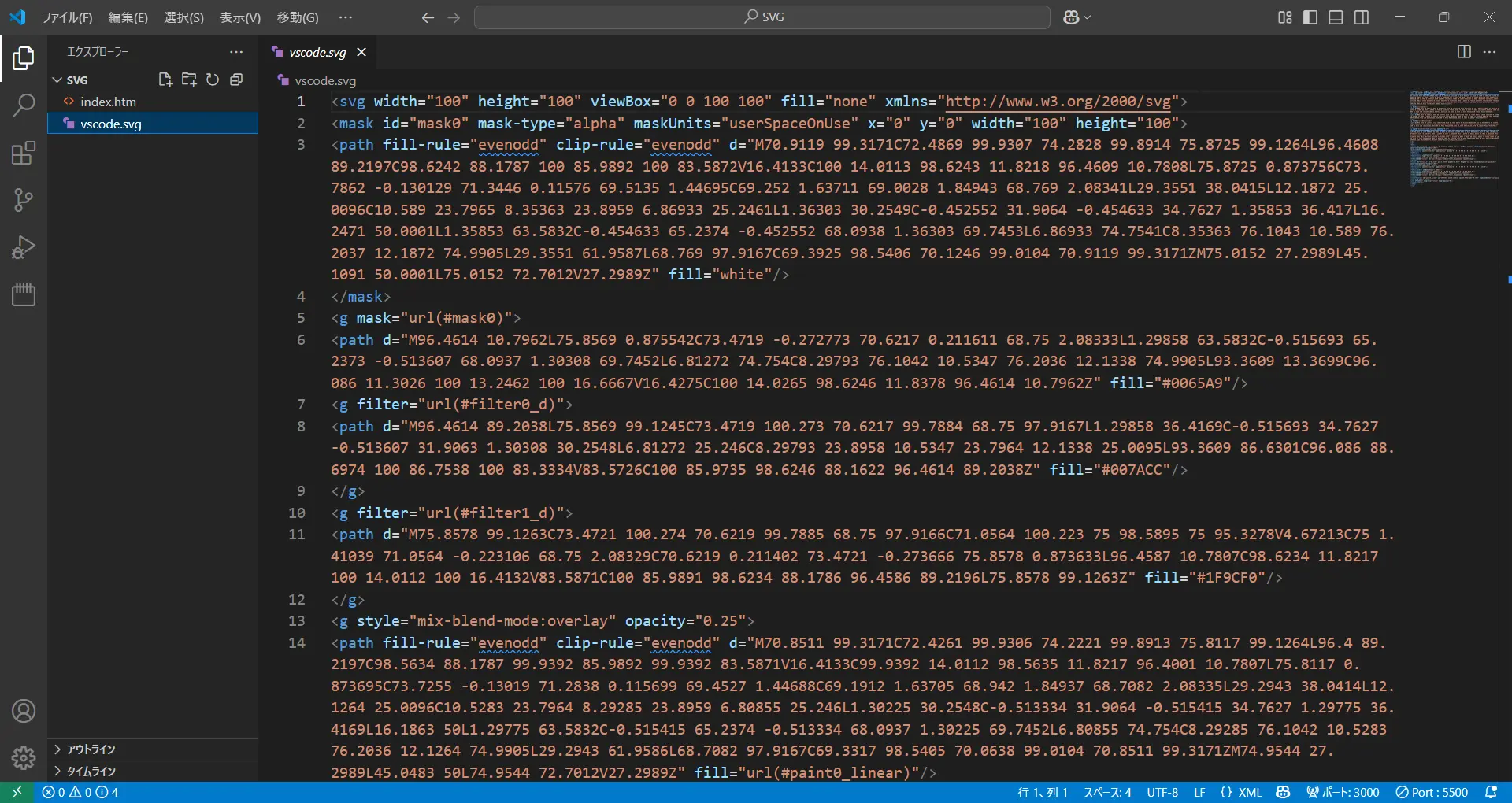Open the 移動(G) menu
The height and width of the screenshot is (803, 1512).
[298, 17]
